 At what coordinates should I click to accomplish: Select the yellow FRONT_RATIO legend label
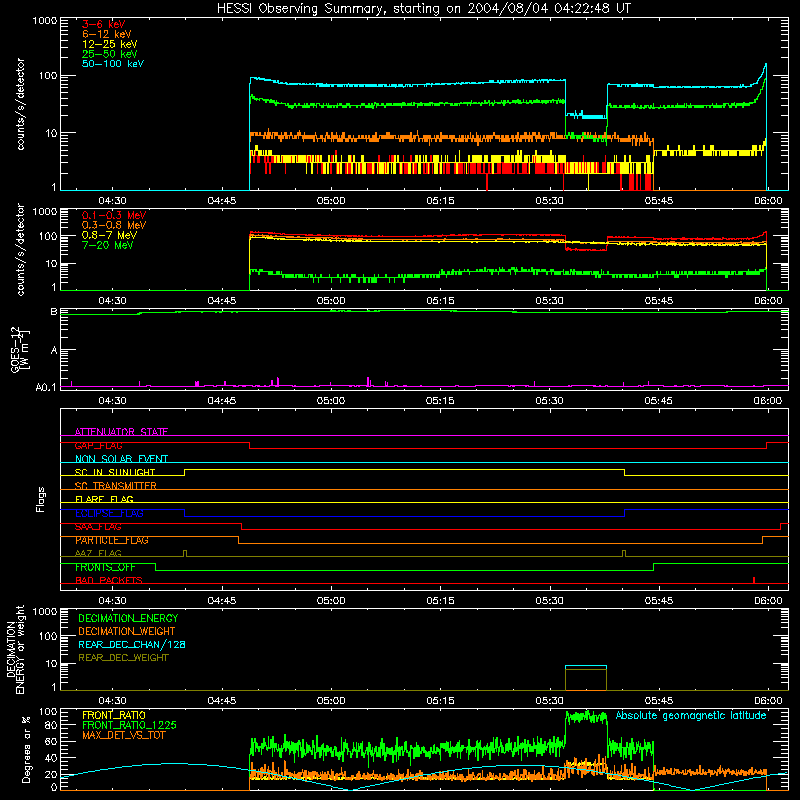(x=114, y=715)
